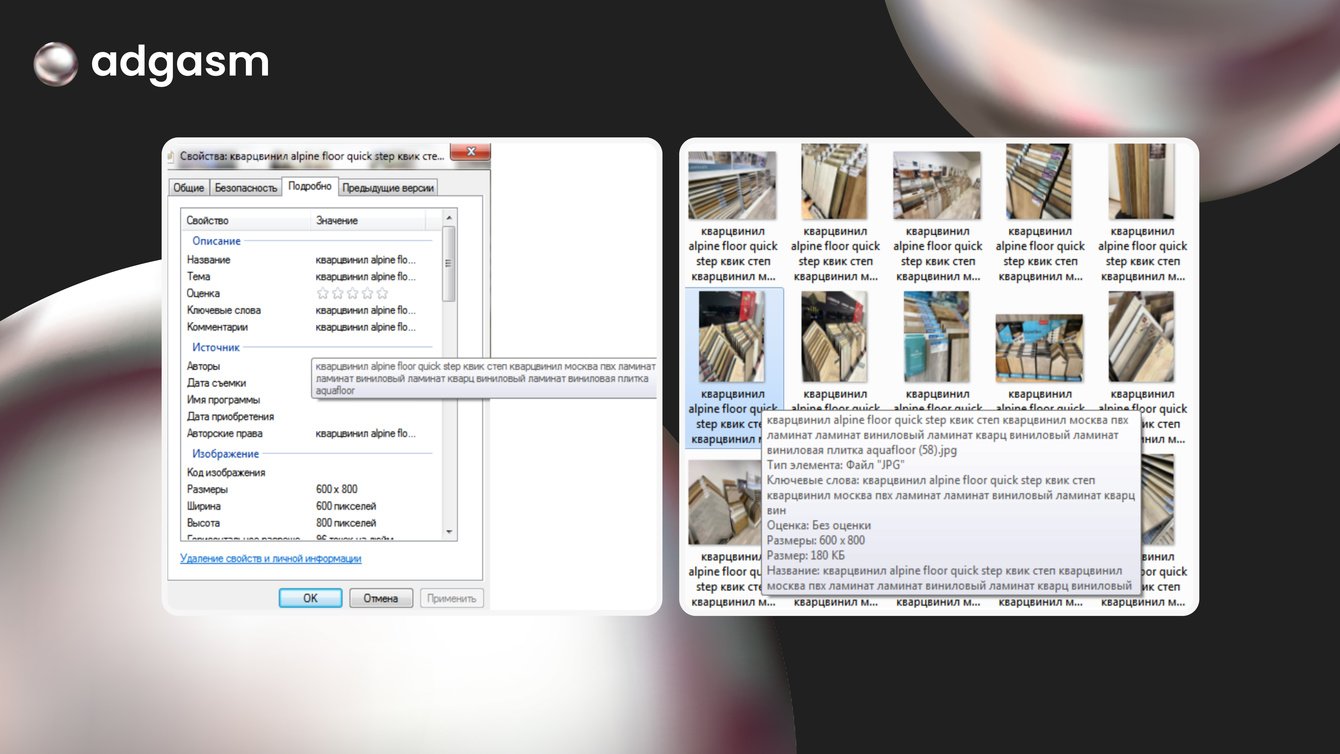The width and height of the screenshot is (1340, 754).
Task: Click the Изображение section header
Action: click(226, 454)
